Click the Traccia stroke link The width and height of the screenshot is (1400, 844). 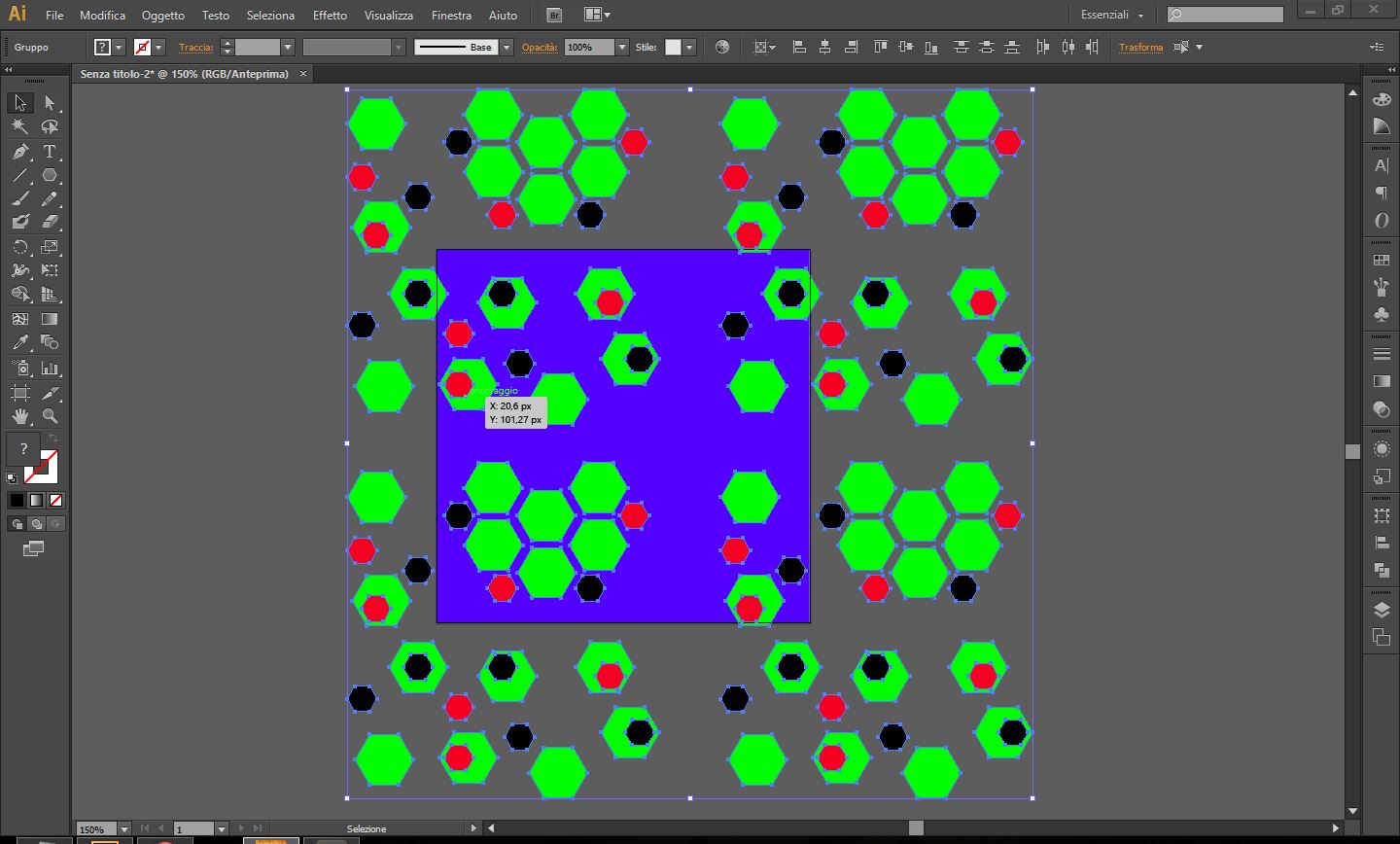tap(196, 47)
